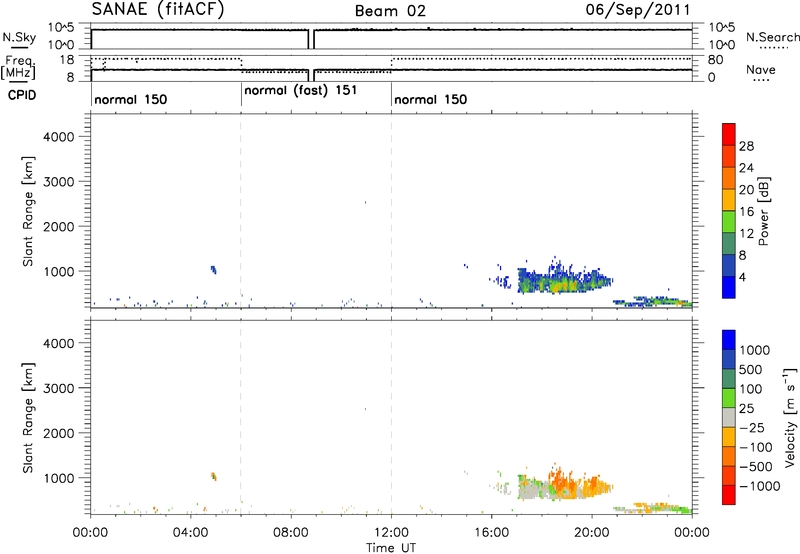
Task: Click the Freq. [MHz] axis label
Action: pyautogui.click(x=18, y=67)
